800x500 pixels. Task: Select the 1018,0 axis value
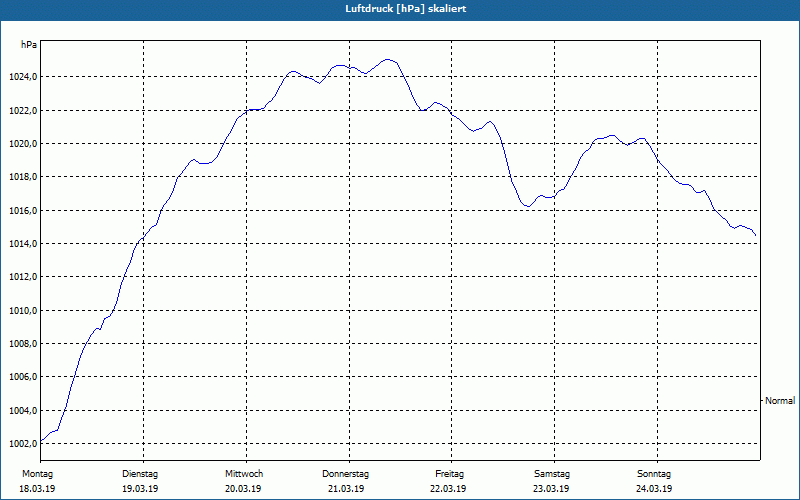[x=23, y=177]
